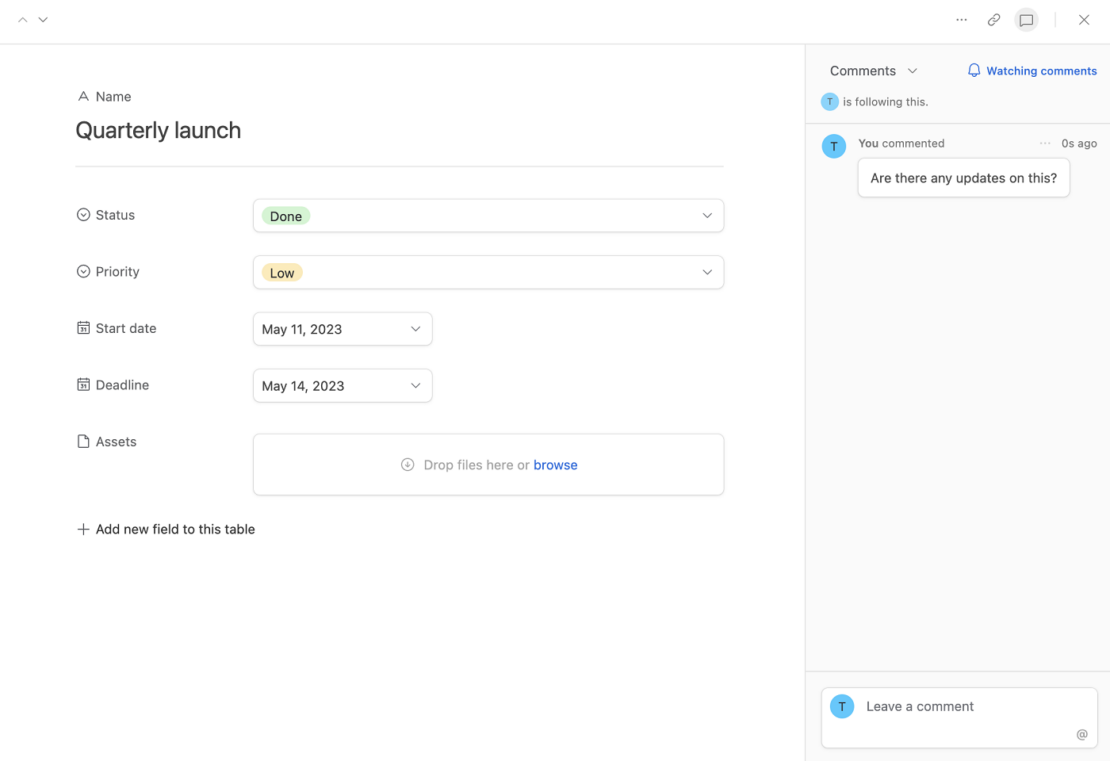Image resolution: width=1110 pixels, height=761 pixels.
Task: Toggle Watching comments notifications
Action: (1031, 70)
